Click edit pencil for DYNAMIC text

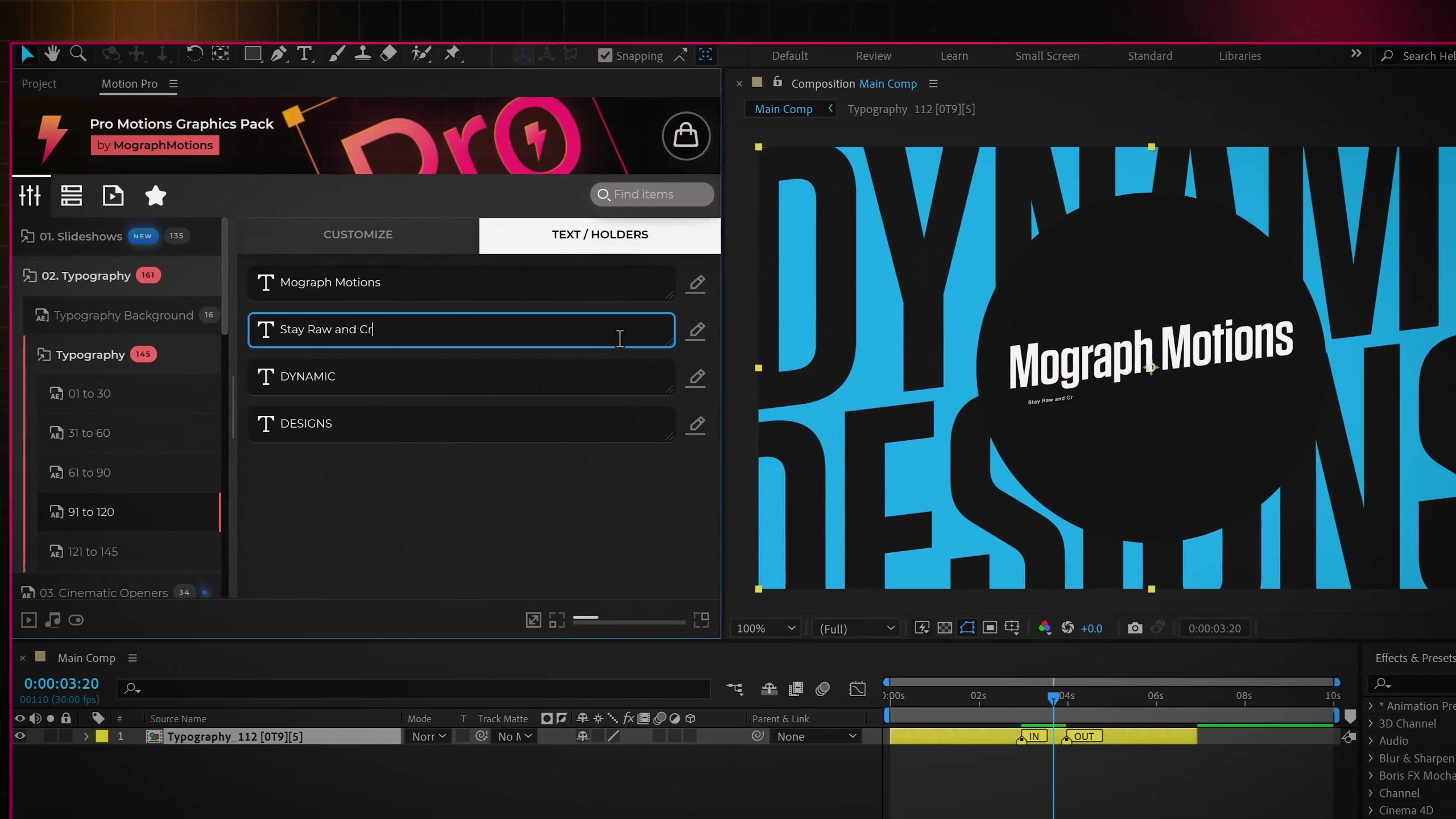point(696,378)
